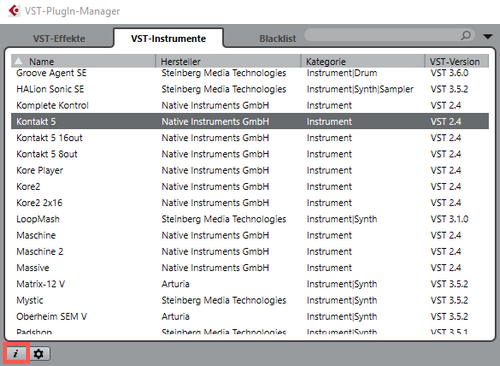Sort by the VST-Version column header

457,61
